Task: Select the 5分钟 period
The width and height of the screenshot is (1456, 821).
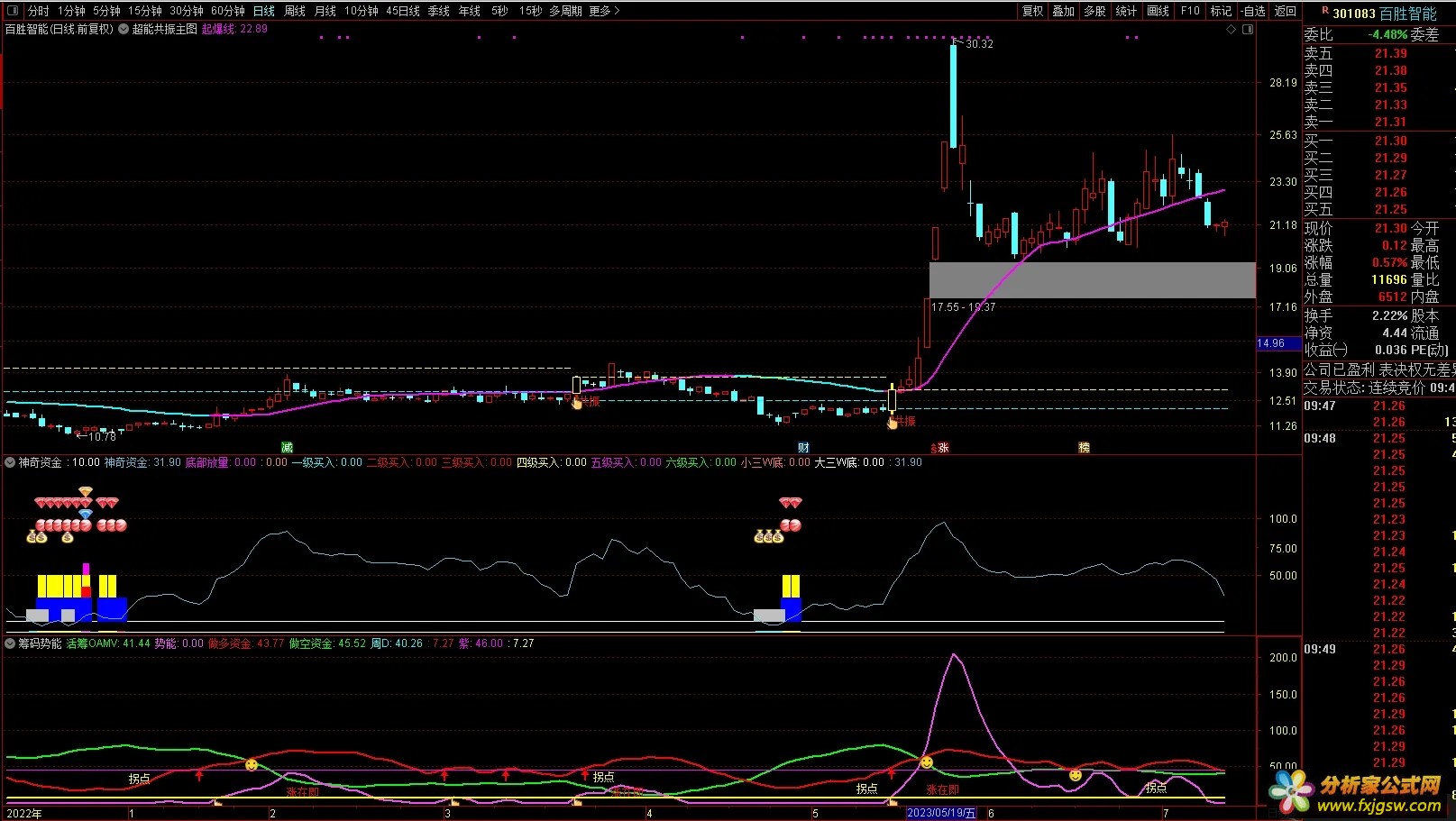Action: click(x=106, y=11)
